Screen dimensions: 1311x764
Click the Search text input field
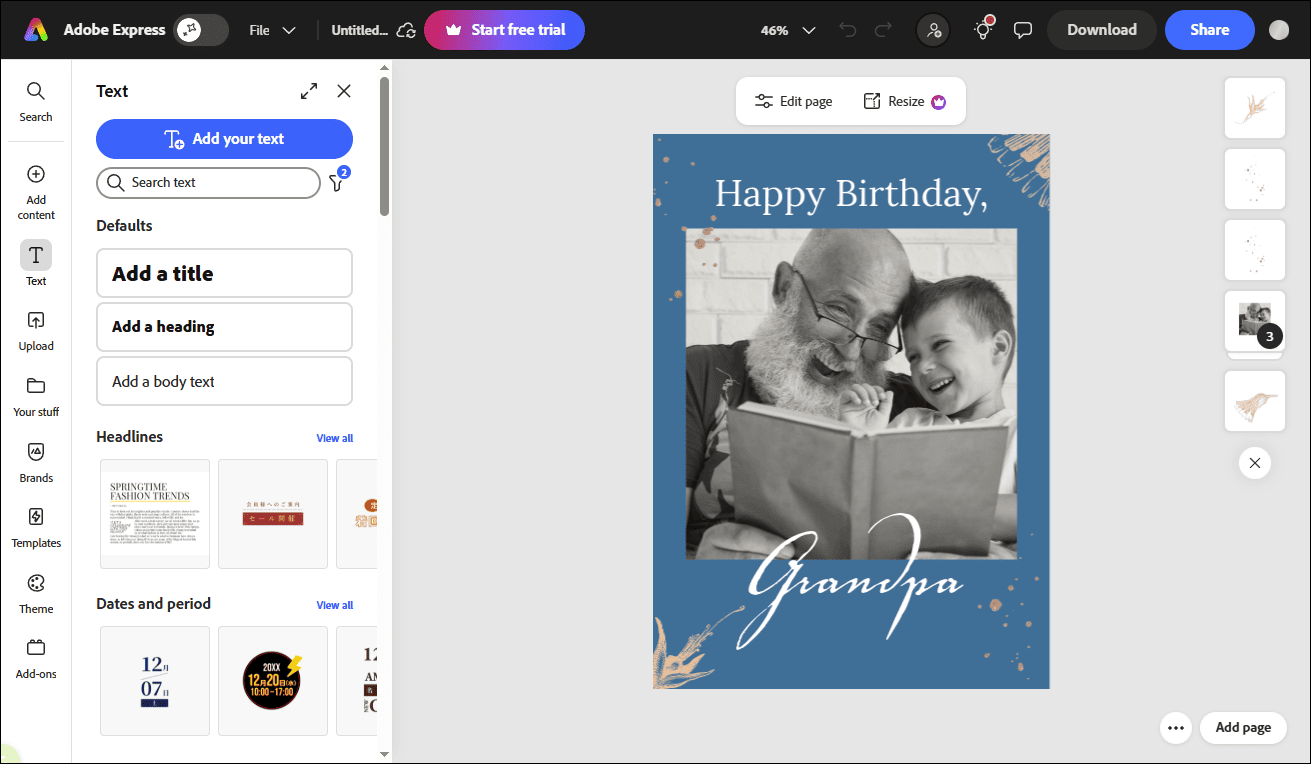tap(208, 183)
